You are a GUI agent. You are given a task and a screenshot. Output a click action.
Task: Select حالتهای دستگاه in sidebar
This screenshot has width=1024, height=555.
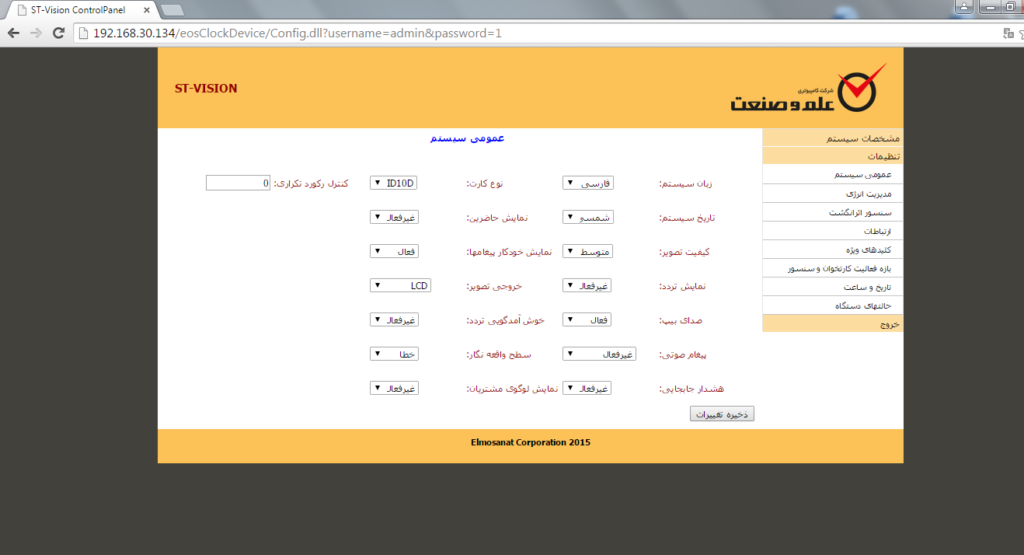832,306
